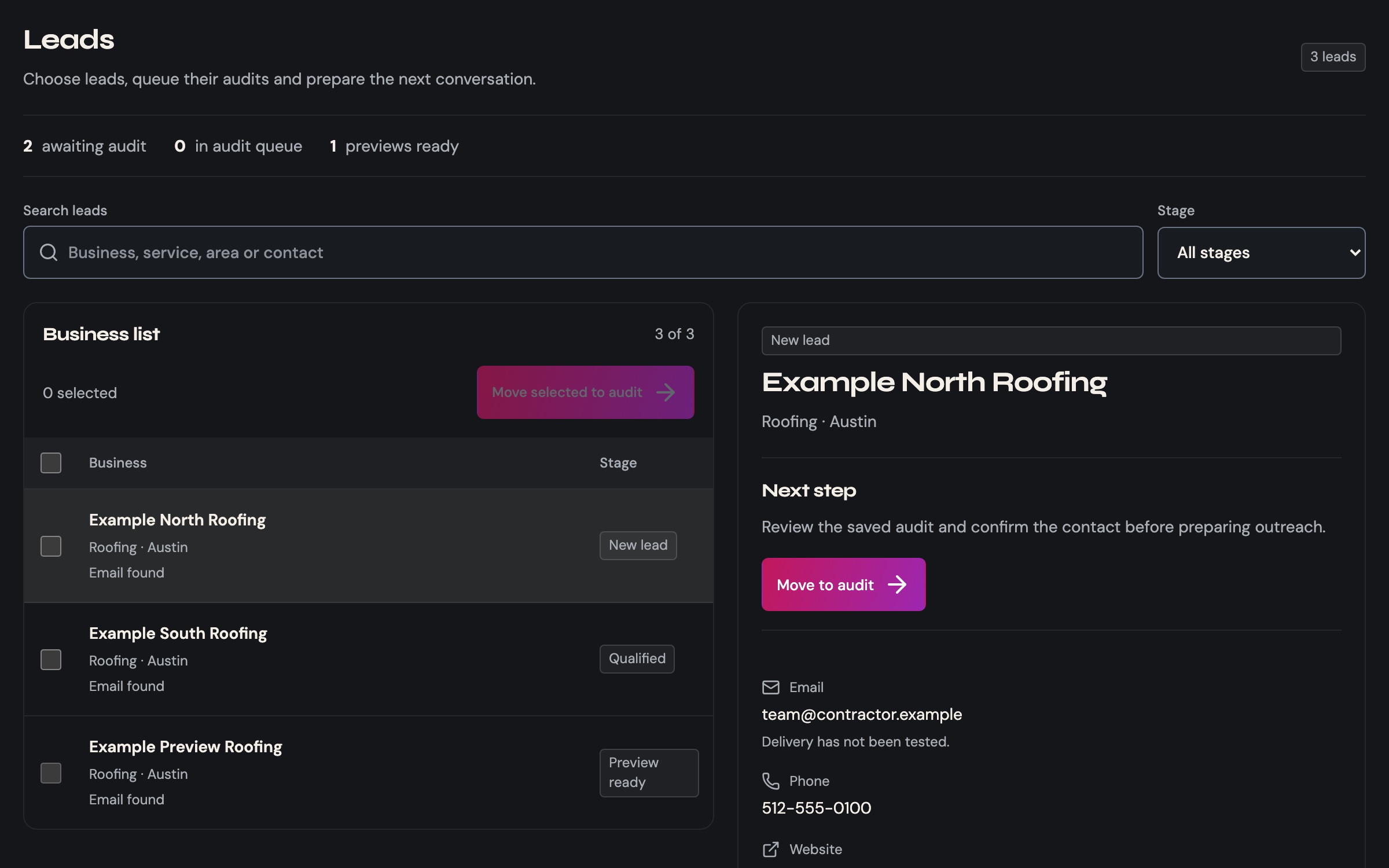
Task: Click the phone handset icon
Action: [770, 781]
